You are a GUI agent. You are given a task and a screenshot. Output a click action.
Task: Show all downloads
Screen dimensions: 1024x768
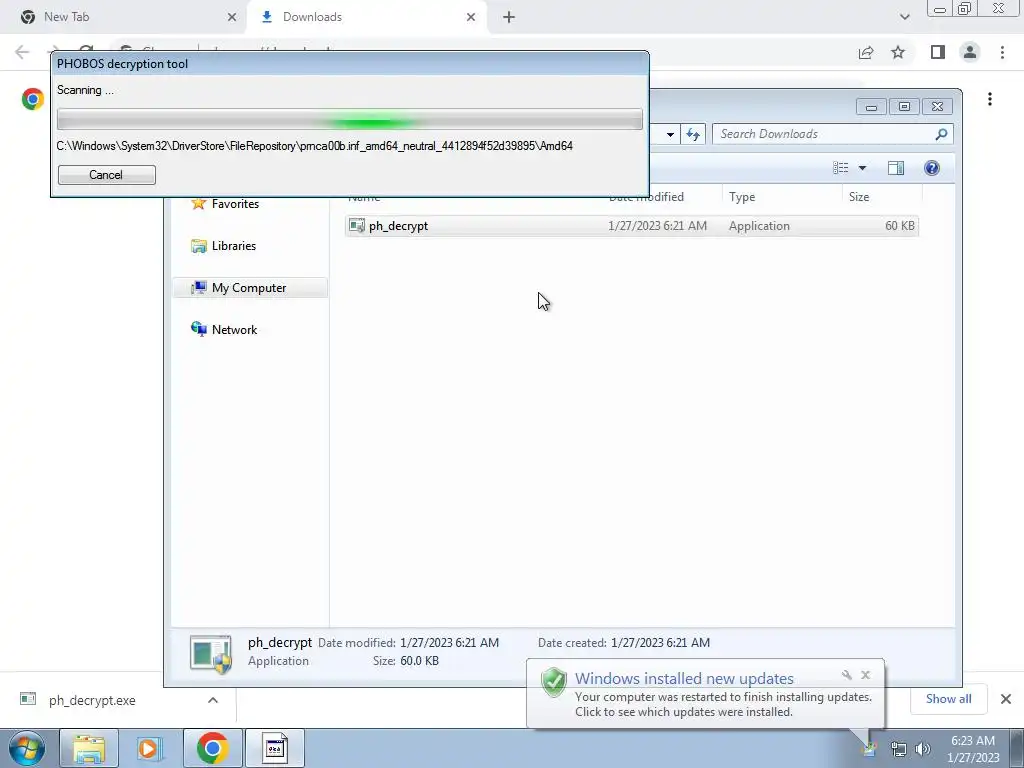[948, 699]
